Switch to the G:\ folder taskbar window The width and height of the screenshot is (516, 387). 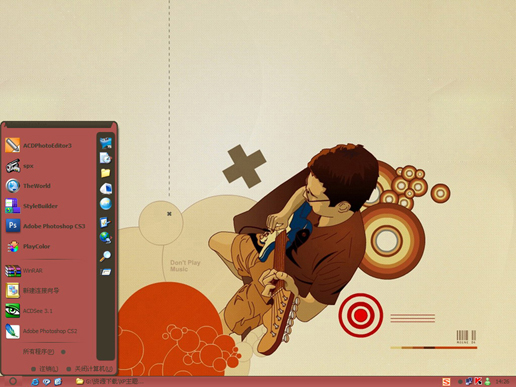click(110, 381)
